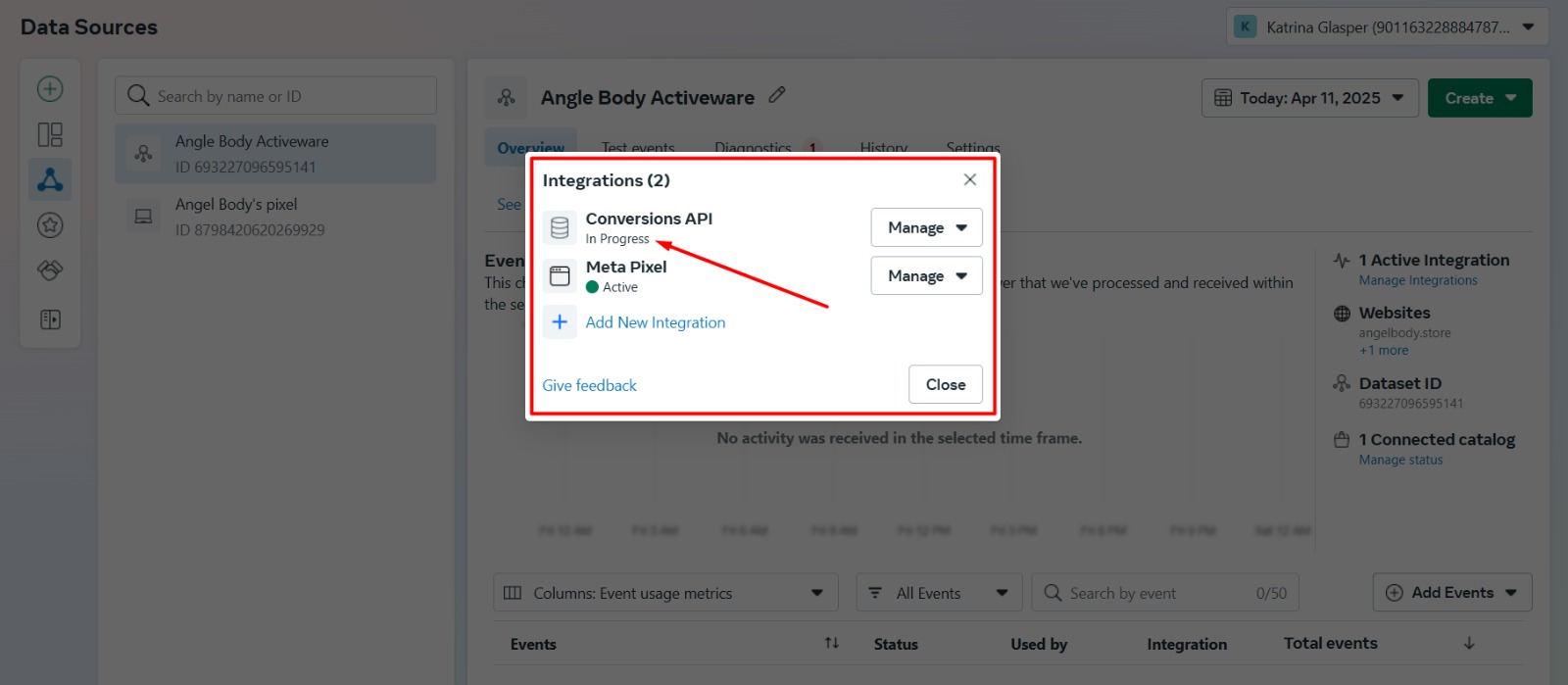The width and height of the screenshot is (1568, 685).
Task: Sort by Total events arrow
Action: (1469, 643)
